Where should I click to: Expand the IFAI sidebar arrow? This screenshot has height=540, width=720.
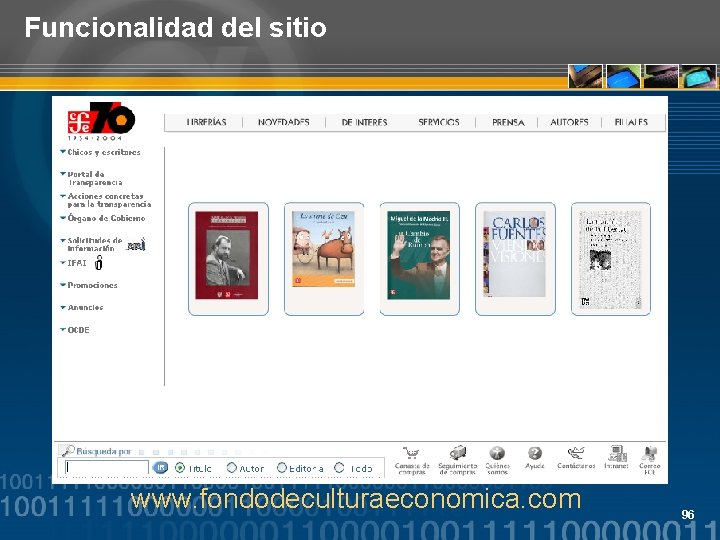[63, 263]
